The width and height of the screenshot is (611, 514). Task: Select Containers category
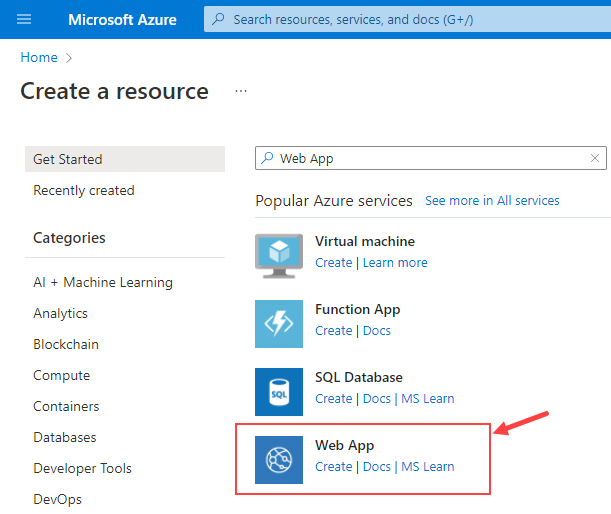pyautogui.click(x=66, y=406)
